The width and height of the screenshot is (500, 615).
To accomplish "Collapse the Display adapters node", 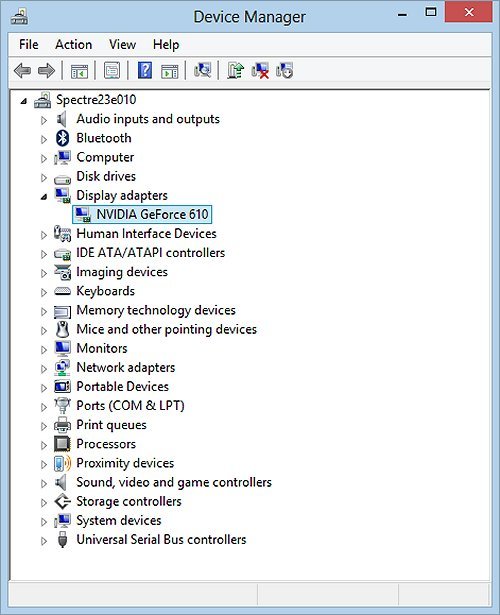I will coord(44,197).
